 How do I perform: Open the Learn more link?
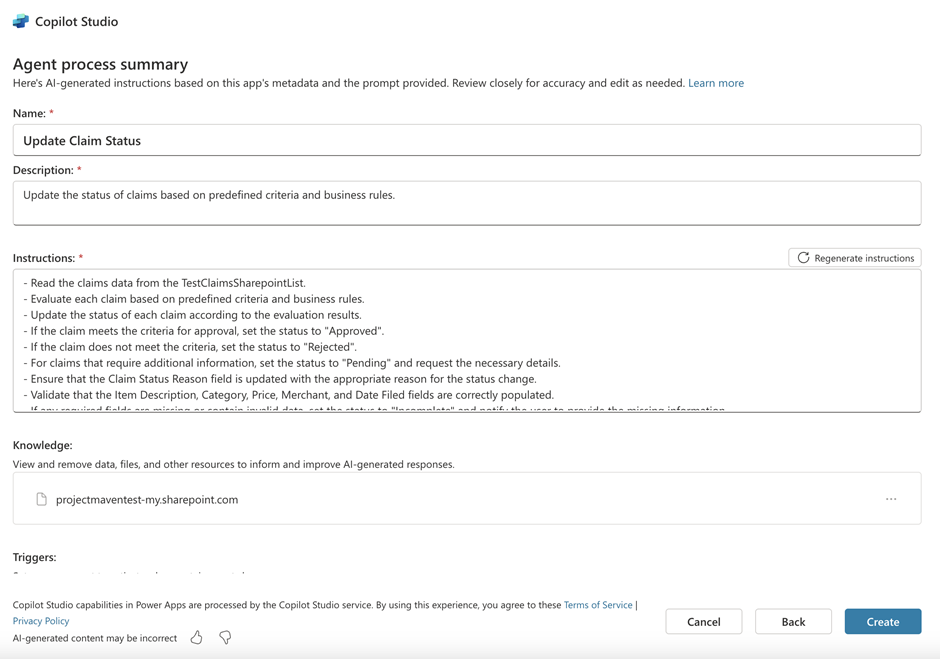click(716, 83)
